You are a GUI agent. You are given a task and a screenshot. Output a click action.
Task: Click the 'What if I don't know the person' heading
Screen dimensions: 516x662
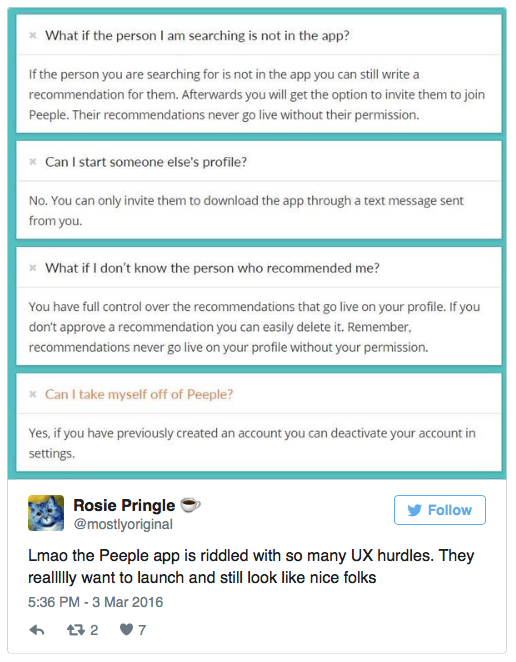pos(212,268)
